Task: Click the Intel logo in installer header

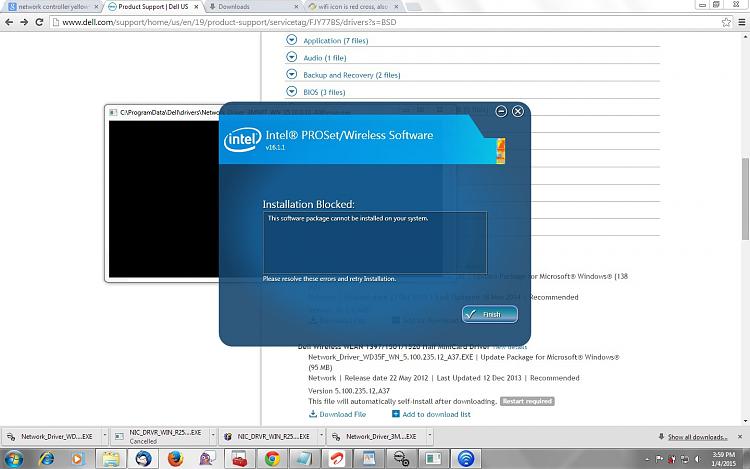Action: (x=243, y=140)
